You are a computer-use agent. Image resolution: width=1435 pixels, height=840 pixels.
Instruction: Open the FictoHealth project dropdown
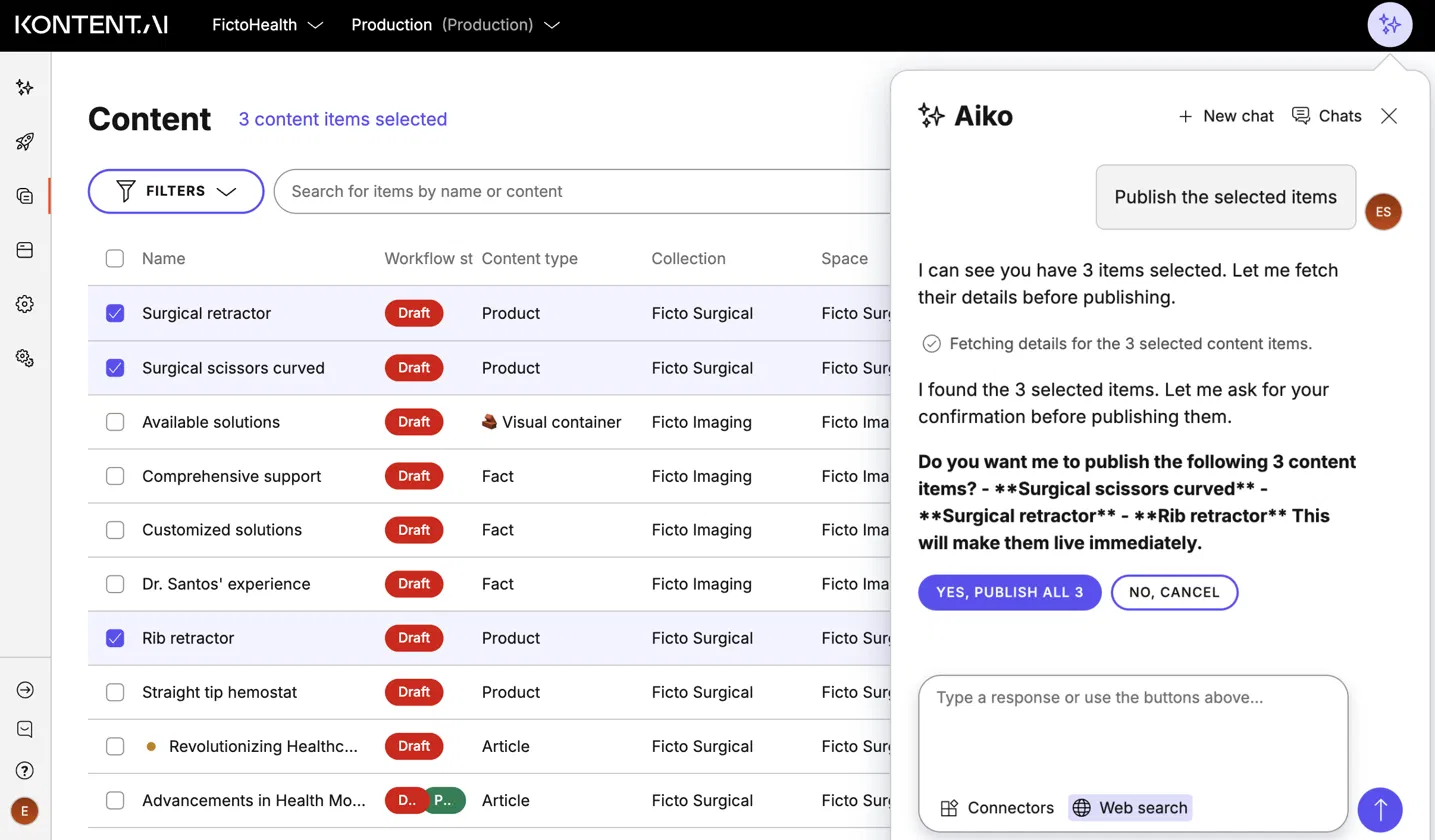[x=267, y=25]
